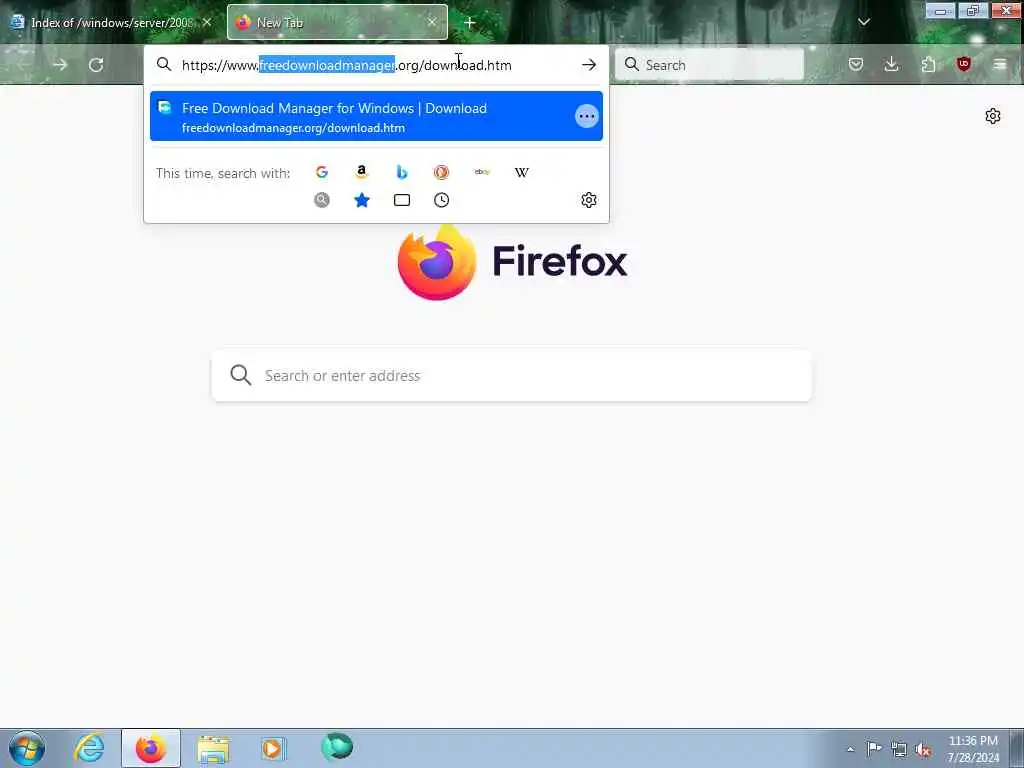Search this time with Wikipedia
Viewport: 1024px width, 768px height.
(521, 172)
